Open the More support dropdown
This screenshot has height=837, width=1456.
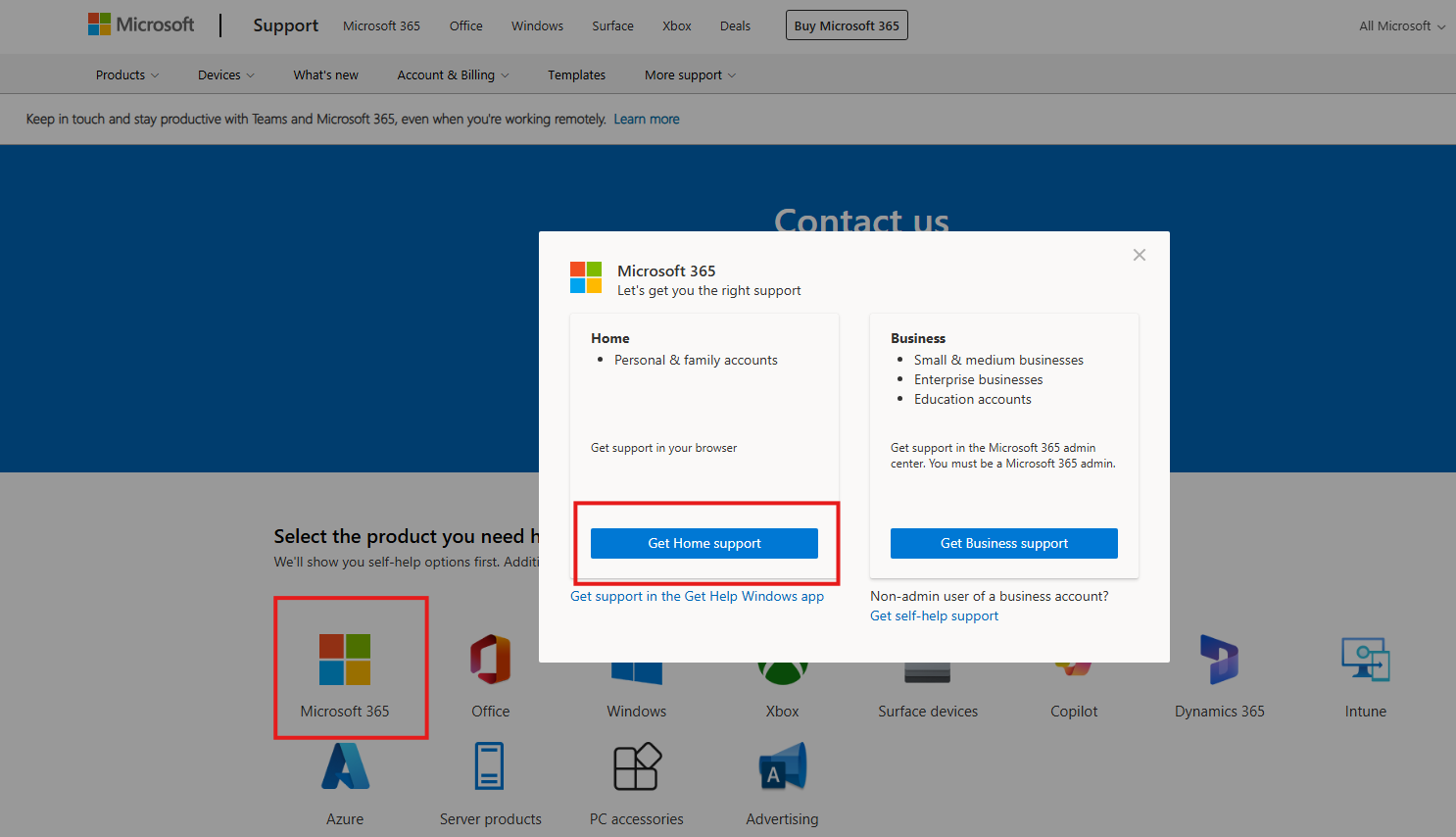tap(690, 75)
